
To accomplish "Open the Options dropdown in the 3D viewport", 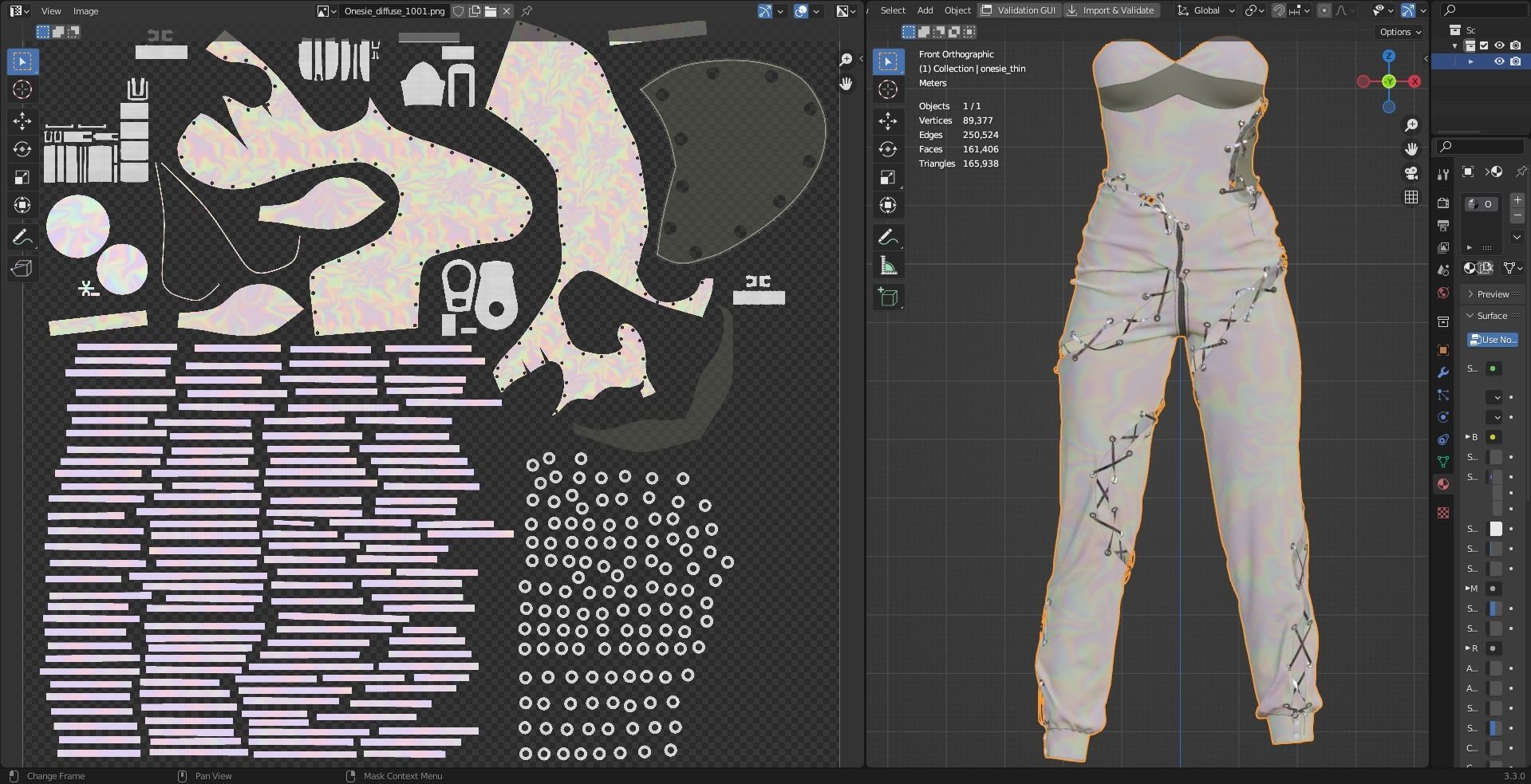I will (1401, 32).
